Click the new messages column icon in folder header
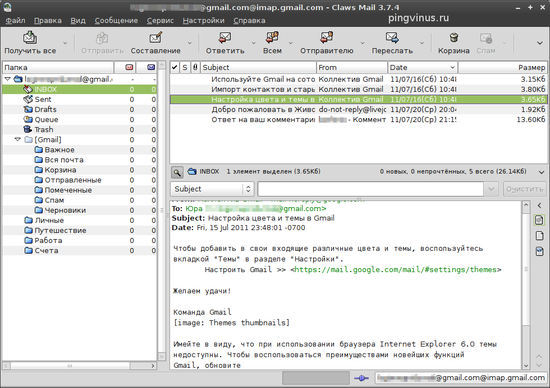The height and width of the screenshot is (388, 550). [x=129, y=67]
